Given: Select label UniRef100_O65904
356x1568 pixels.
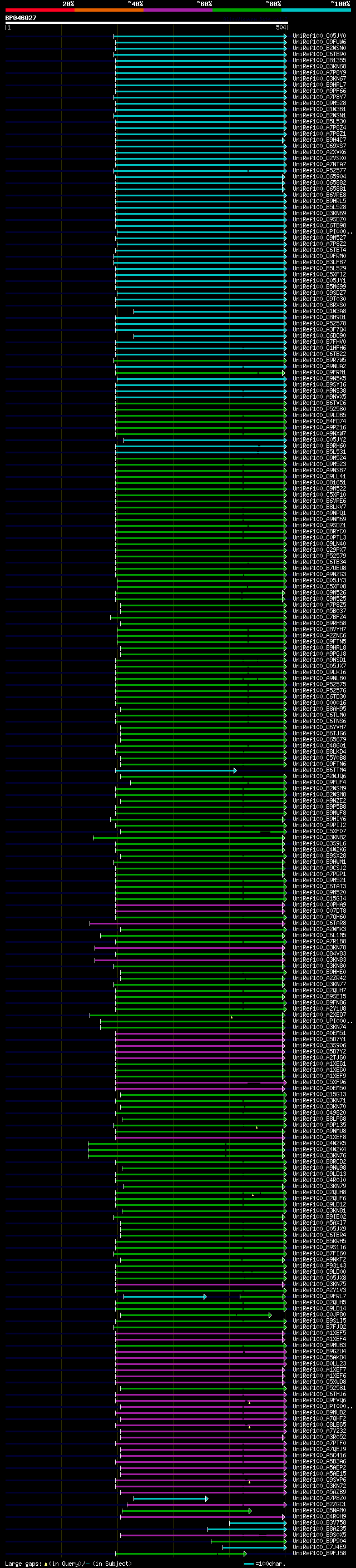Looking at the screenshot, I should point(319,176).
